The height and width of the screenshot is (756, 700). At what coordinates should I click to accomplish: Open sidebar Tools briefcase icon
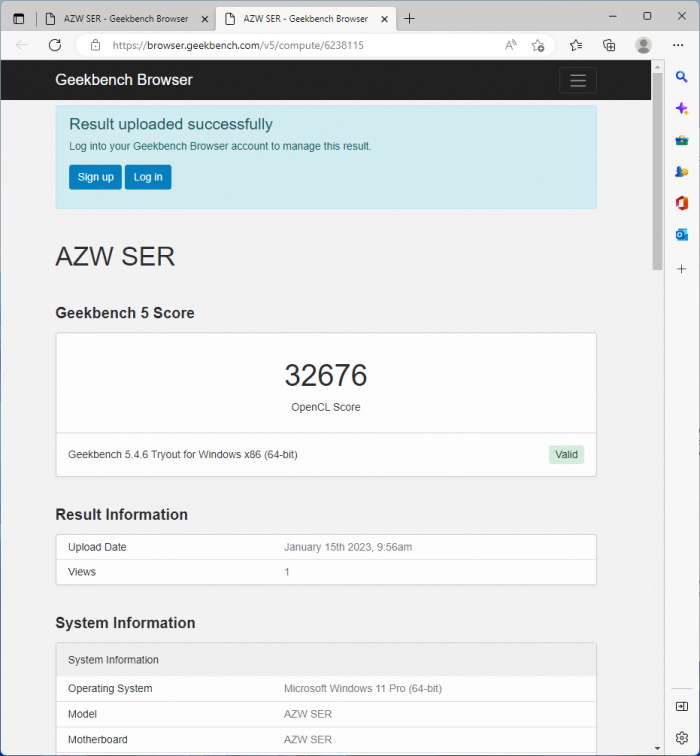pyautogui.click(x=682, y=140)
